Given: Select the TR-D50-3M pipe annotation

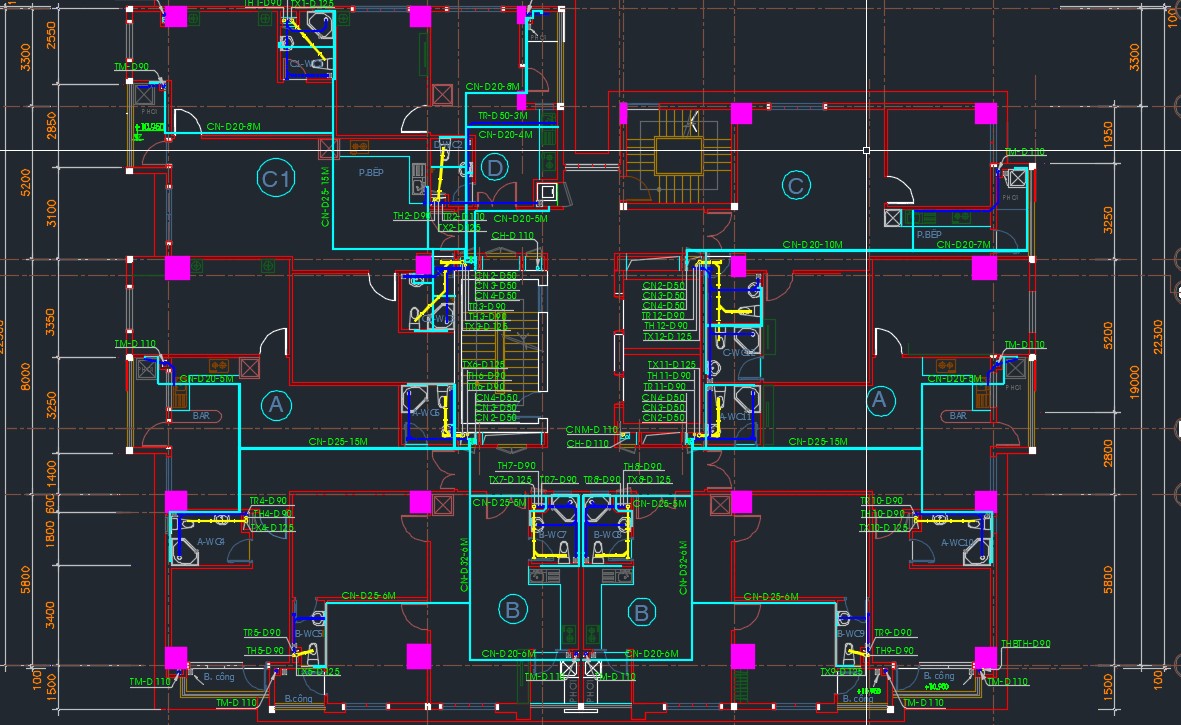Looking at the screenshot, I should [502, 117].
